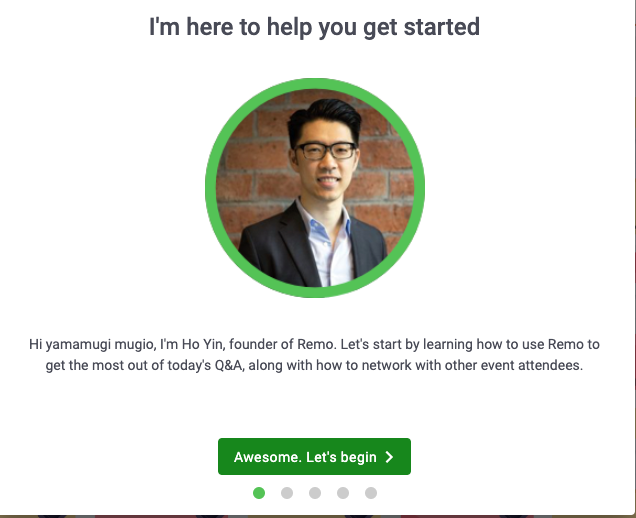The height and width of the screenshot is (518, 636).
Task: Click the heading I'm here to help you get started
Action: pyautogui.click(x=314, y=27)
